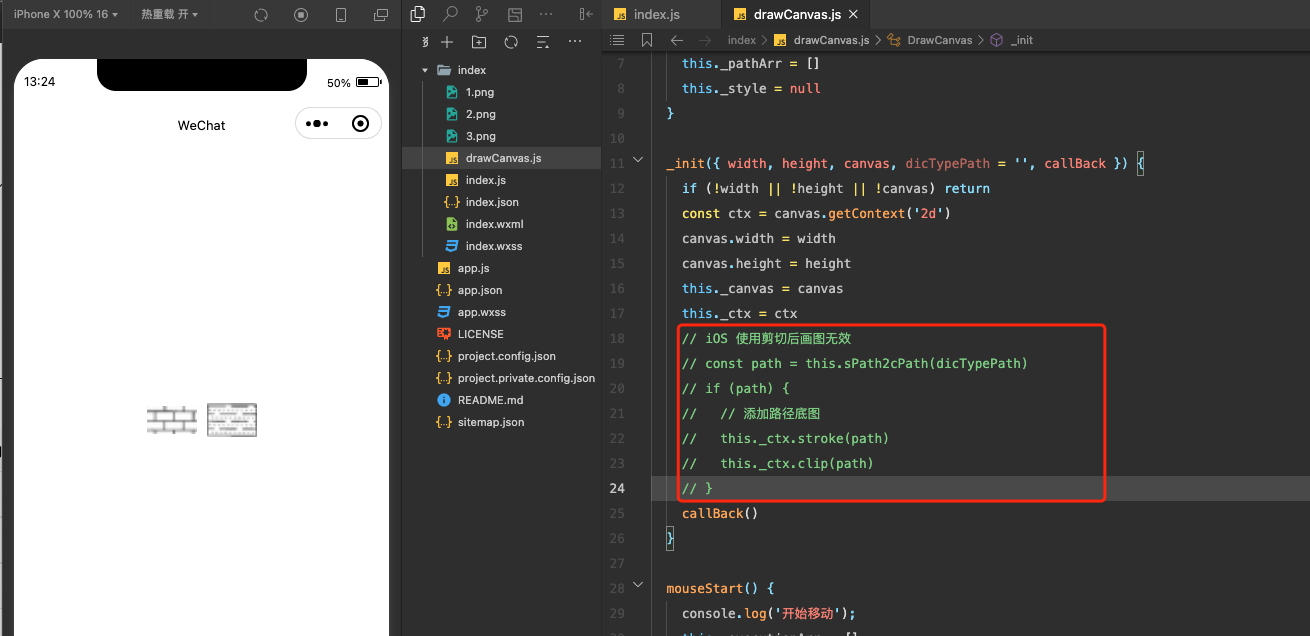Viewport: 1310px width, 636px height.
Task: Detach simulator into separate window icon
Action: pos(380,15)
